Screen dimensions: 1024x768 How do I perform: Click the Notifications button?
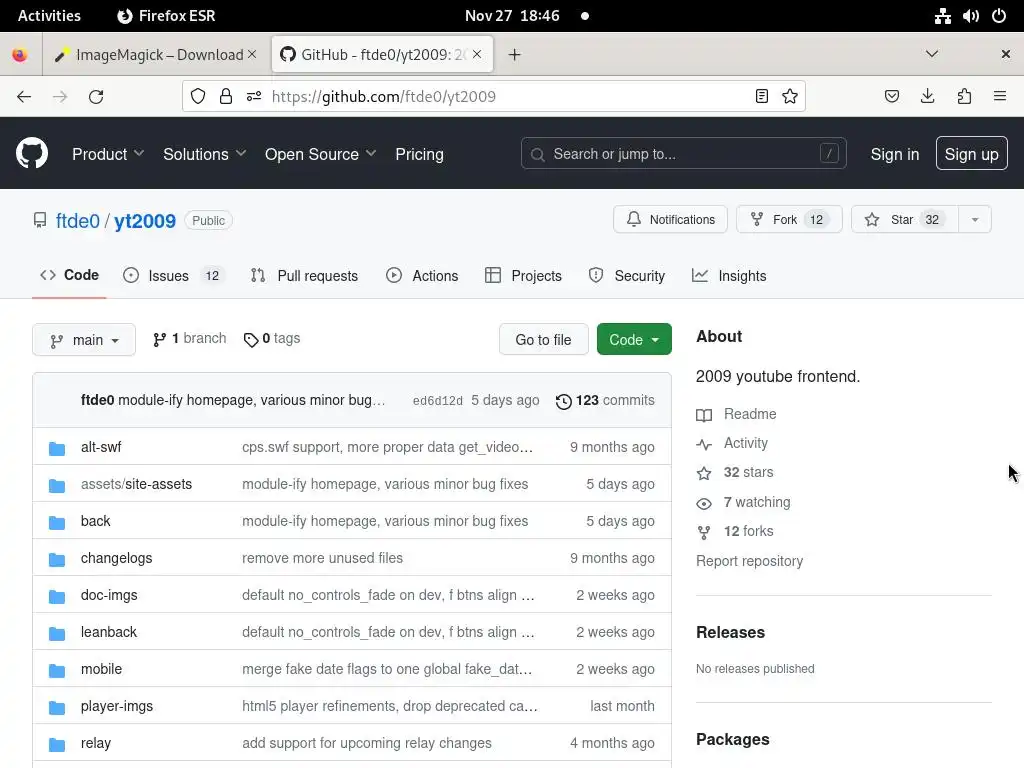coord(670,219)
